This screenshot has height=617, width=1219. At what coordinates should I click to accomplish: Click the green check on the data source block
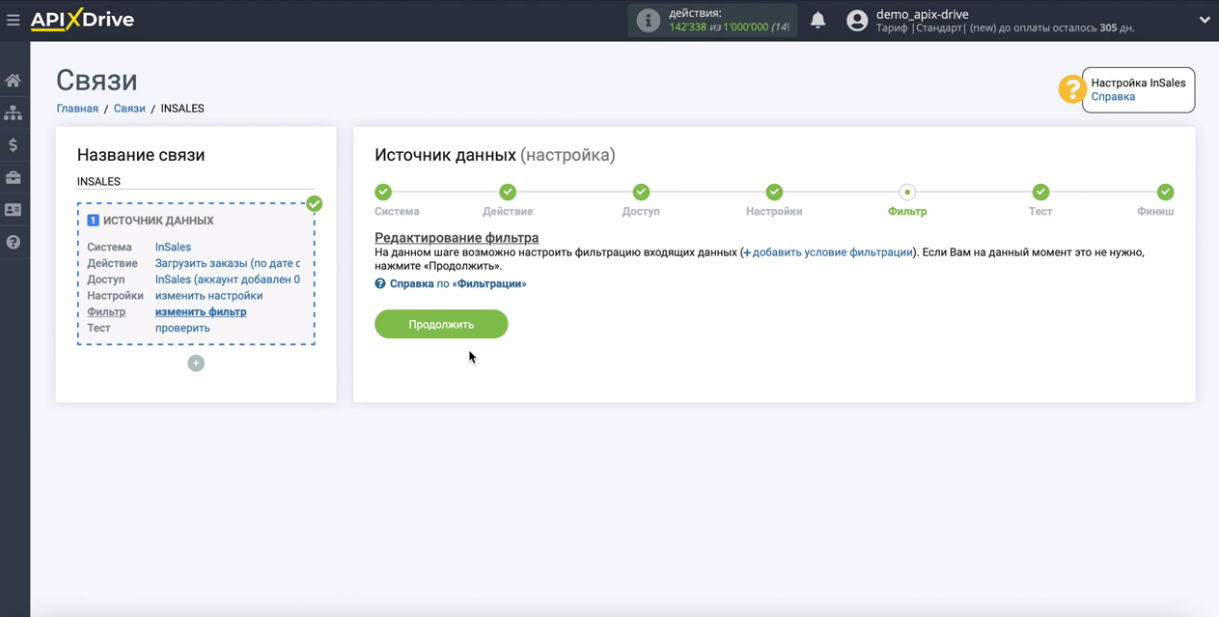pos(314,204)
